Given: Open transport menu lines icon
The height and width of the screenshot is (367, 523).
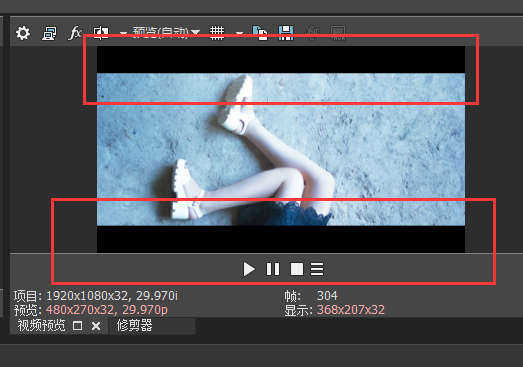Looking at the screenshot, I should 317,269.
